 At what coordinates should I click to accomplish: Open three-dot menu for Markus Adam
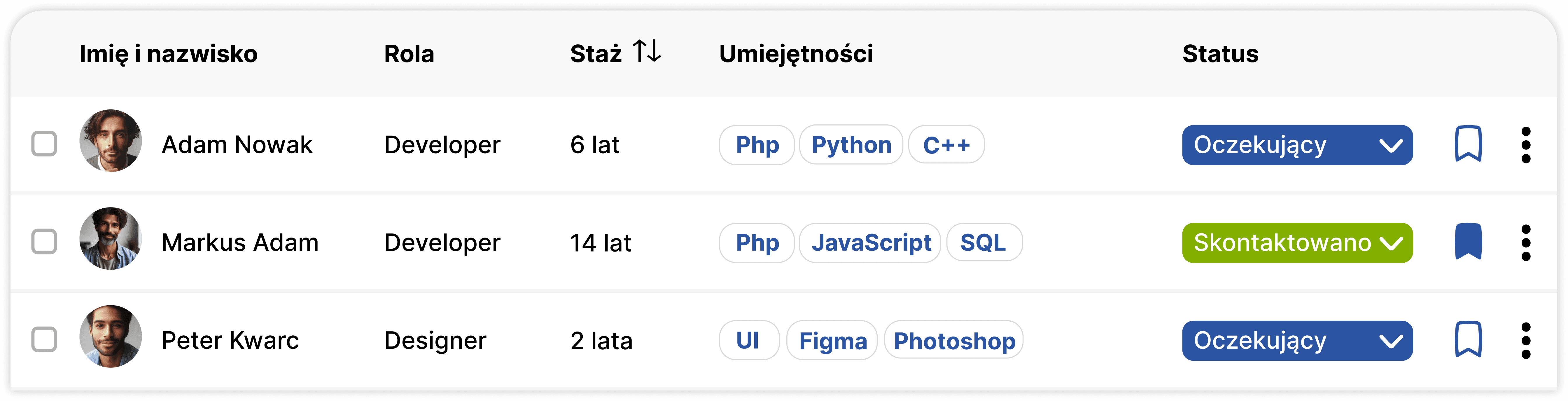(1525, 243)
